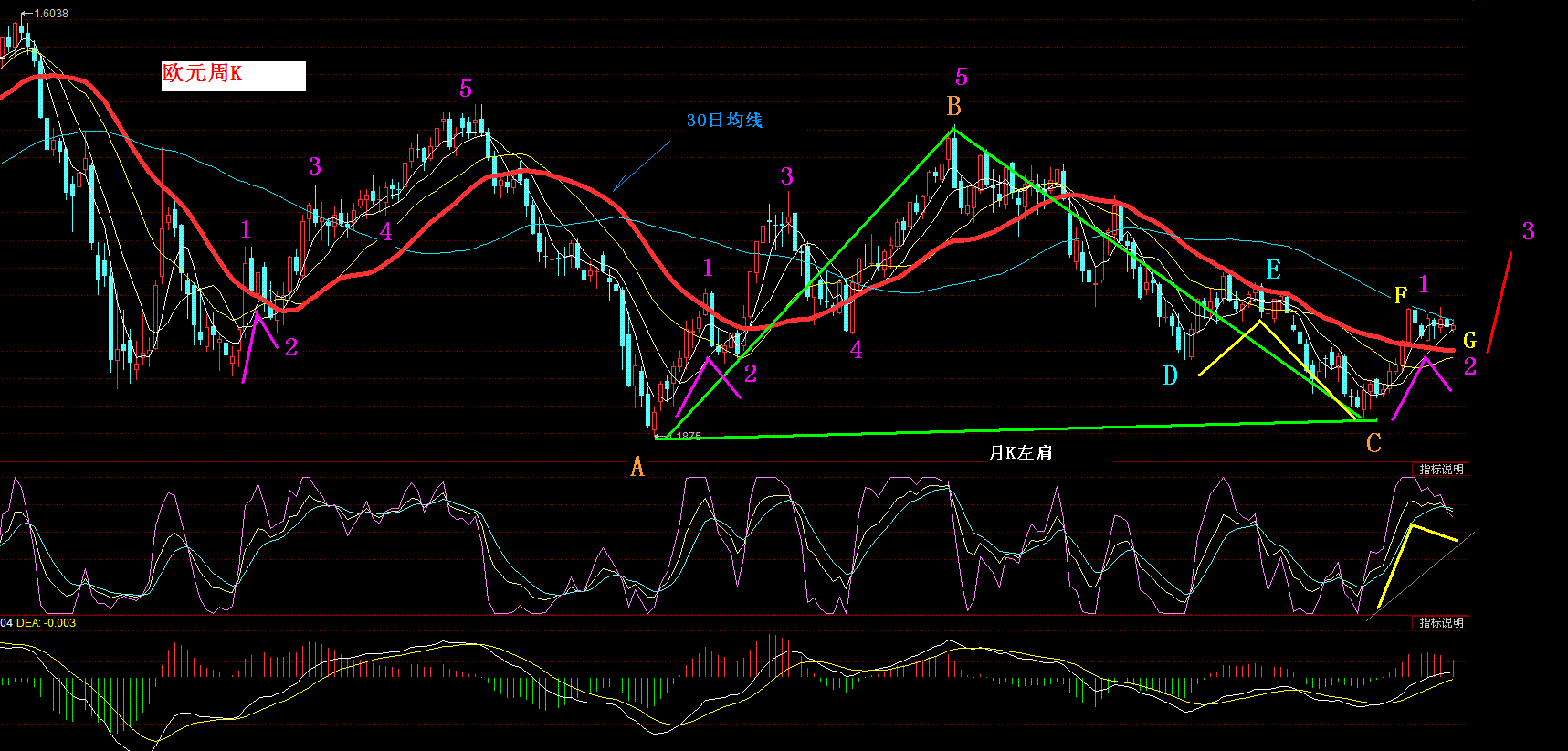Select the yellow wave label F
The height and width of the screenshot is (751, 1568).
pos(1401,295)
